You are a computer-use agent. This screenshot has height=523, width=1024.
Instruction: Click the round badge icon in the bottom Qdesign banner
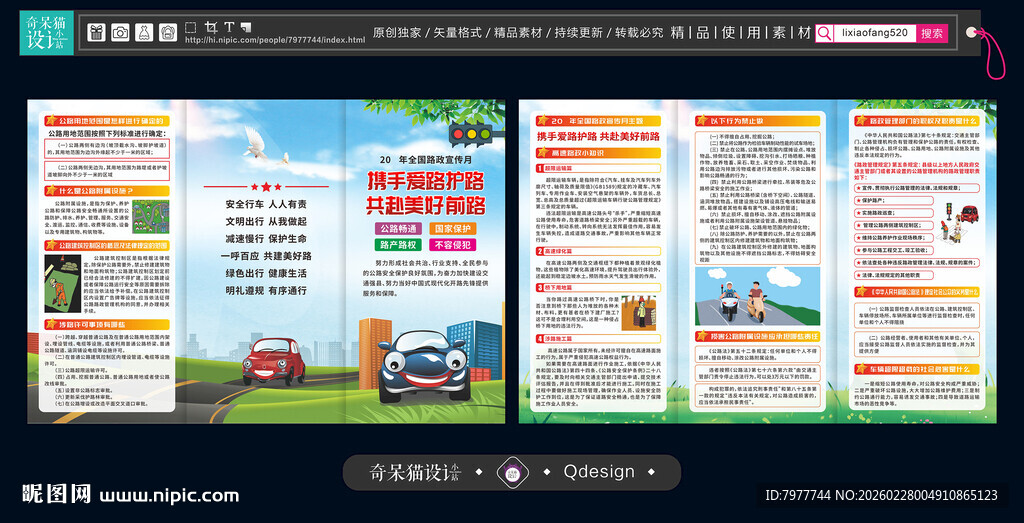(511, 472)
